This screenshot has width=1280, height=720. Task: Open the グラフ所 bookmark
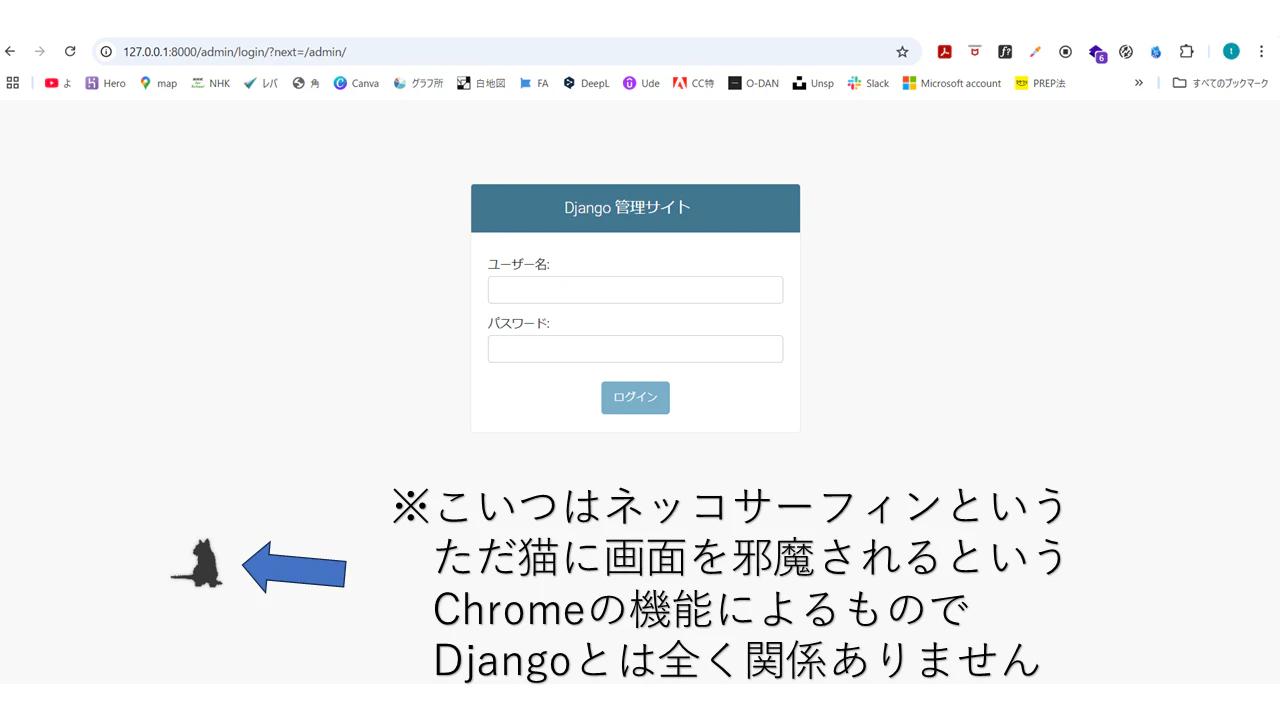(418, 83)
